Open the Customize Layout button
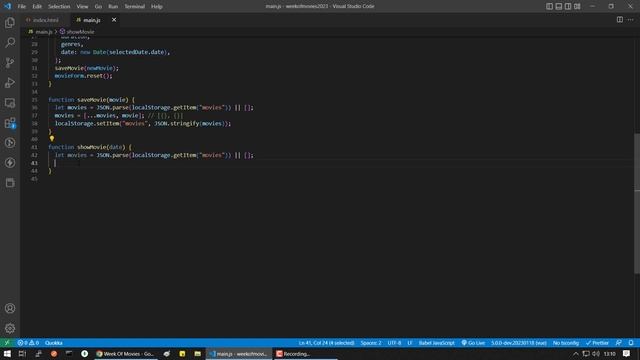The image size is (640, 360). point(577,6)
